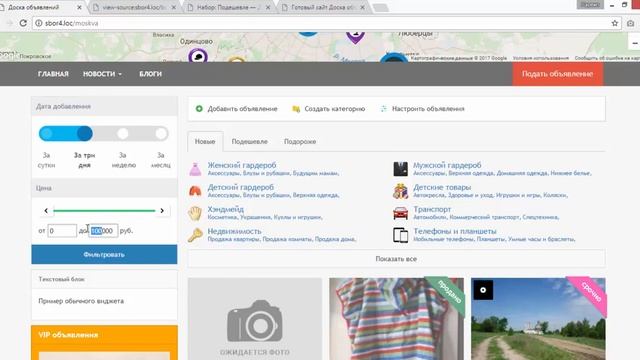
Task: Open the Женский гардероб category link
Action: [242, 165]
